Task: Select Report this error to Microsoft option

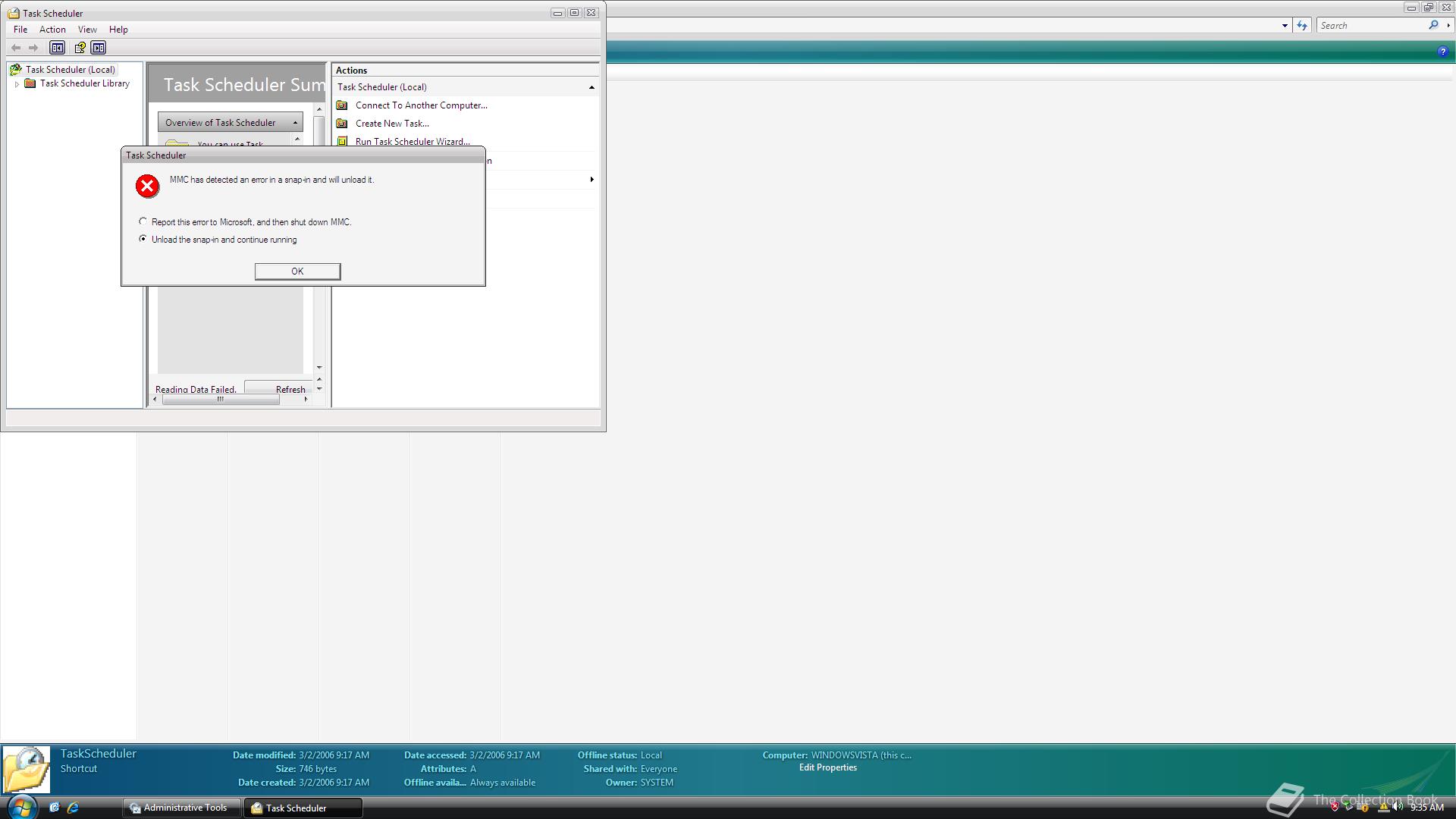Action: 143,221
